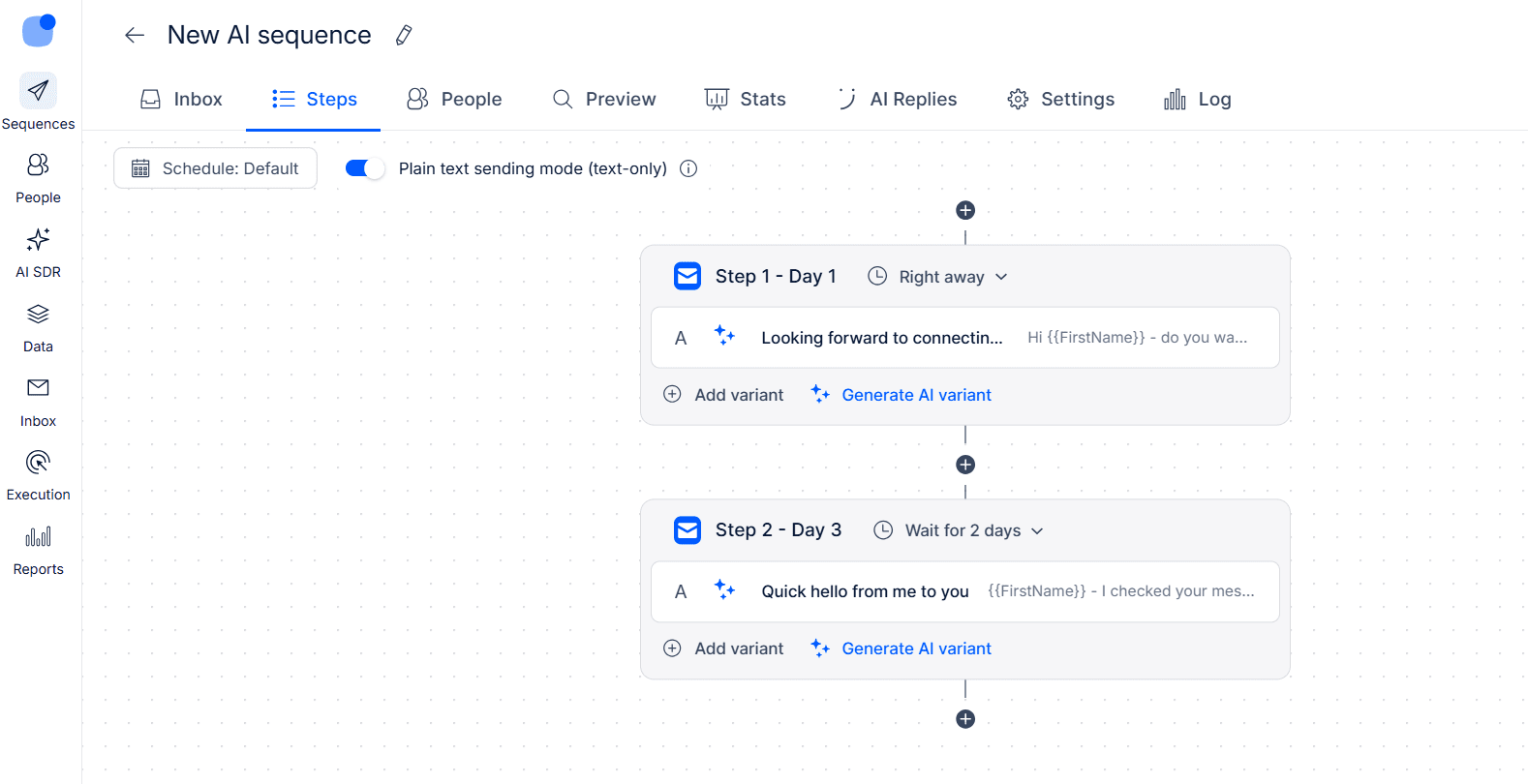Add a step above Step 1

965,211
